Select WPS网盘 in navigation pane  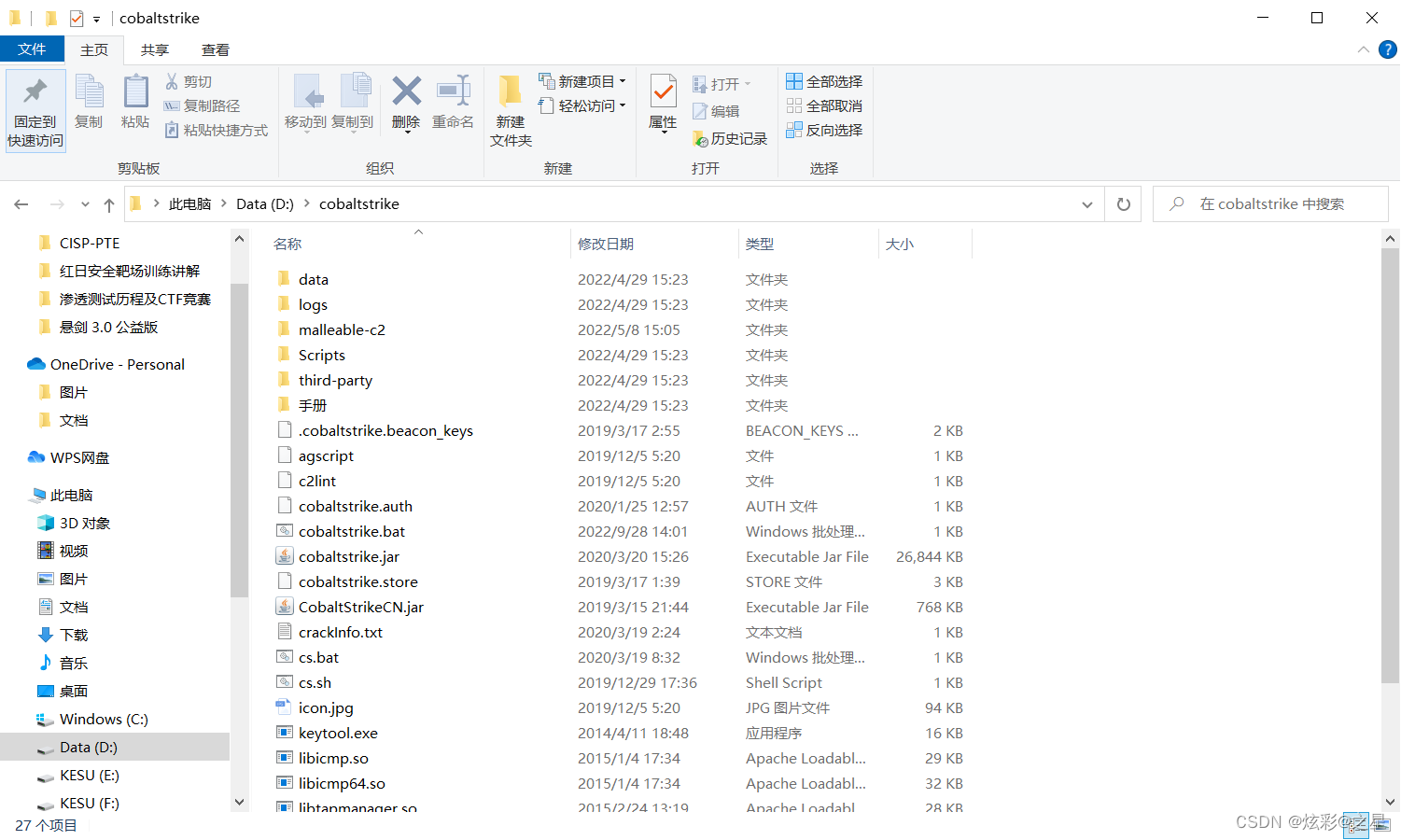79,457
